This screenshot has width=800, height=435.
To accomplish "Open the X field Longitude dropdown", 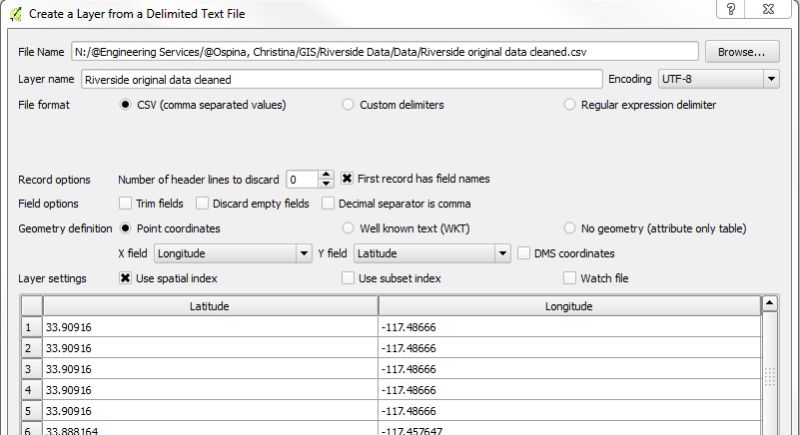I will pyautogui.click(x=233, y=253).
